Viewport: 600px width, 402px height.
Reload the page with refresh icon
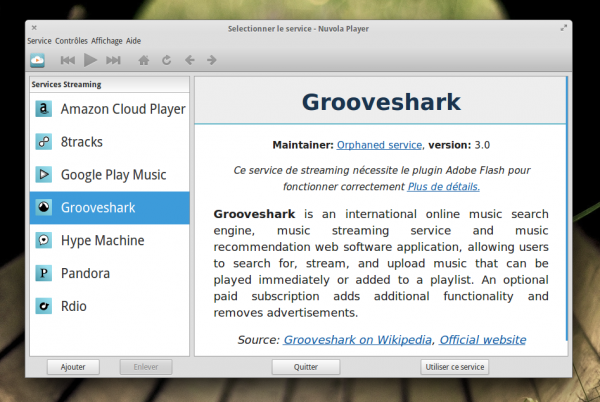point(166,60)
